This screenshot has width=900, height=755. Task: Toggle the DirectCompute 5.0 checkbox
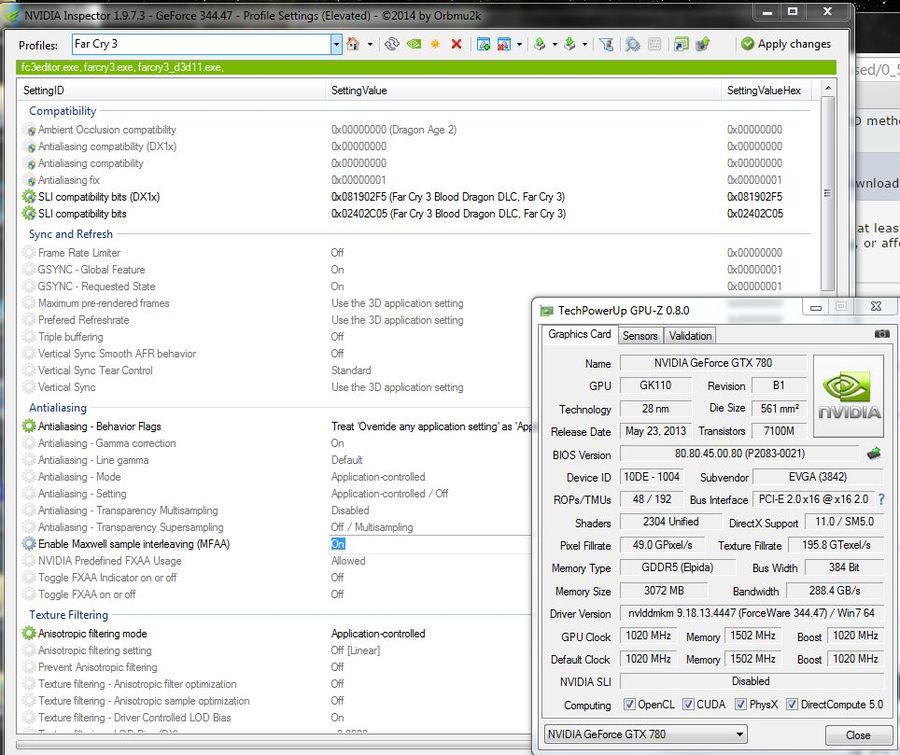[792, 704]
